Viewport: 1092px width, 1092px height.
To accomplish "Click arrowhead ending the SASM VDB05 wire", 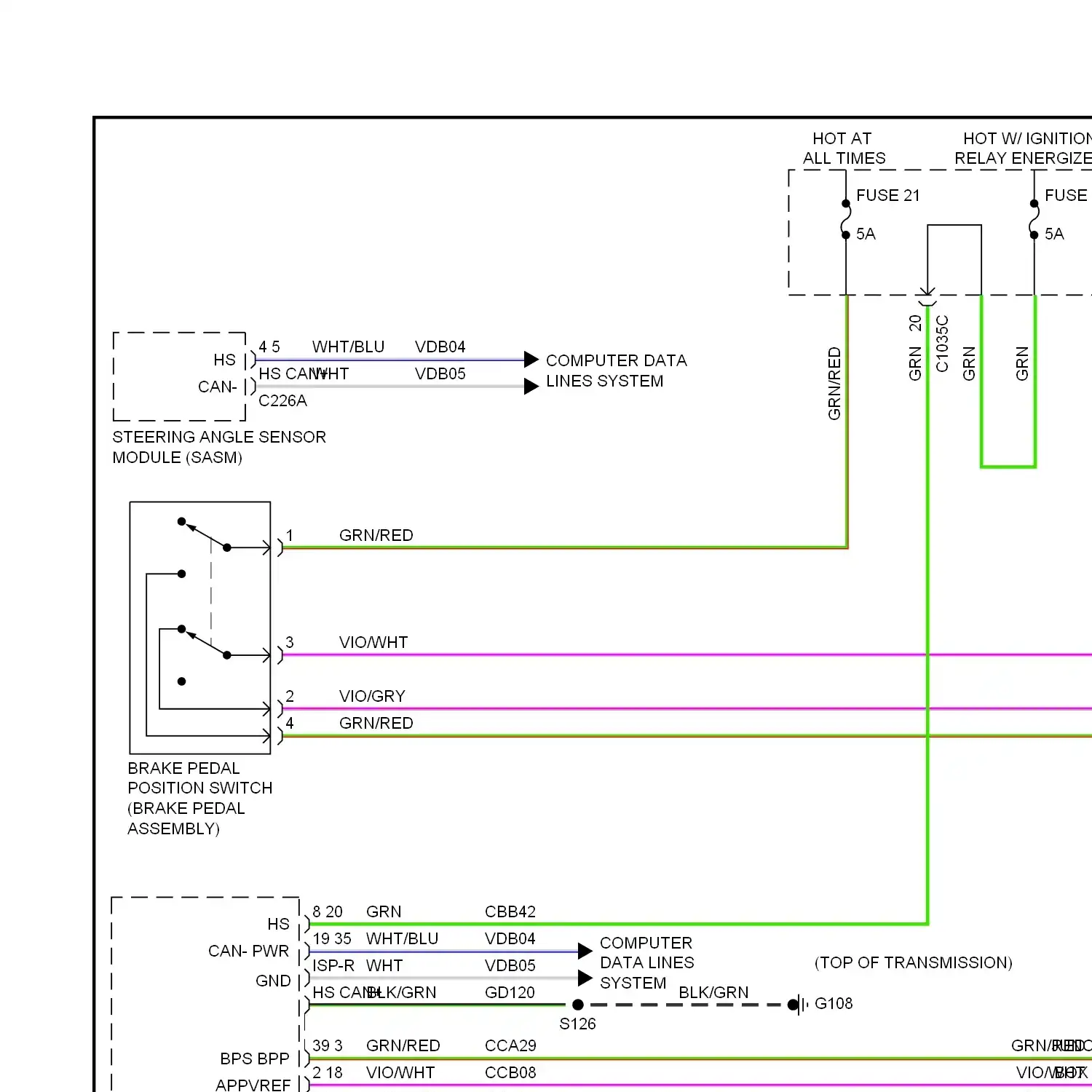I will (x=531, y=387).
